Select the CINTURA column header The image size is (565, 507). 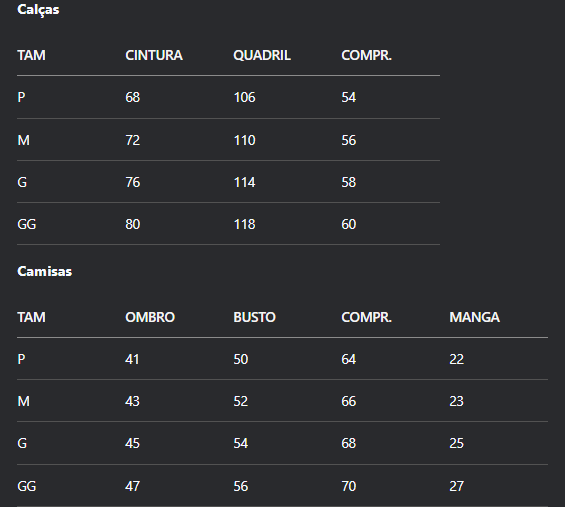tap(154, 55)
